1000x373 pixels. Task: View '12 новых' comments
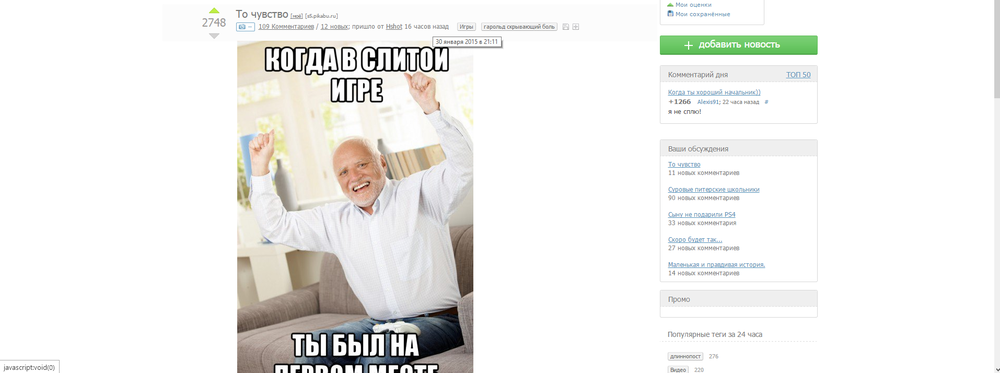click(x=334, y=27)
